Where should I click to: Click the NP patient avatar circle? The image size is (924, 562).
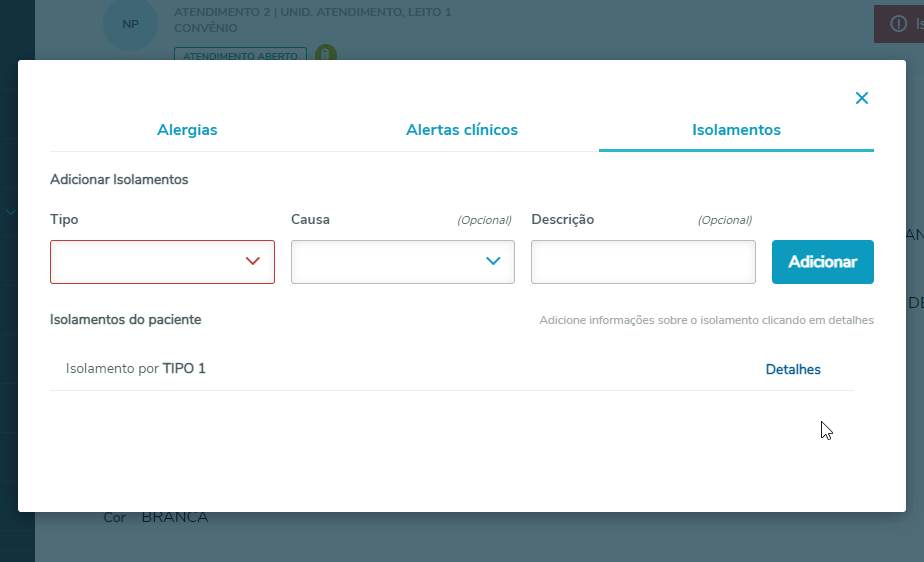(x=130, y=24)
